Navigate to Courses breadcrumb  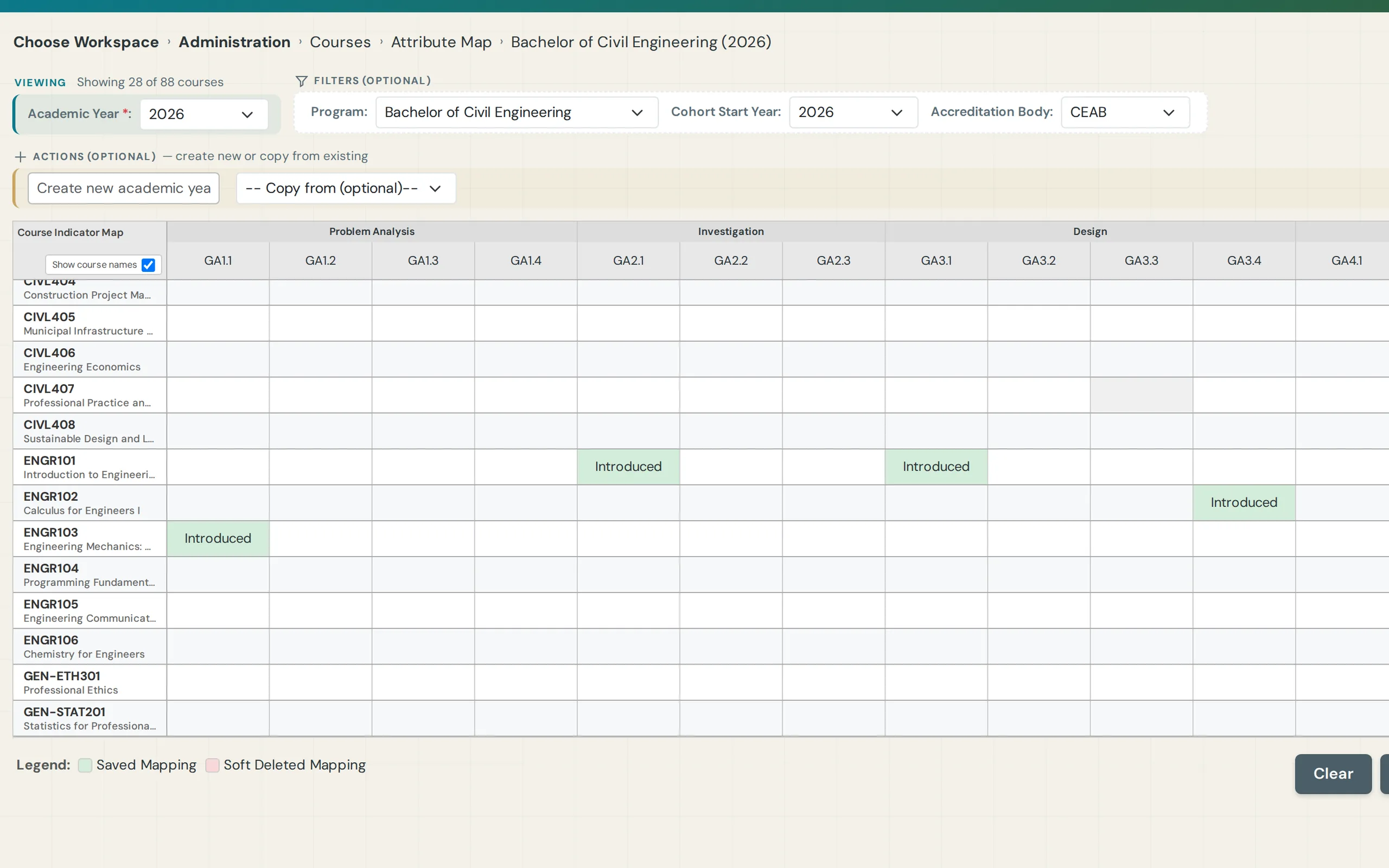pyautogui.click(x=340, y=42)
